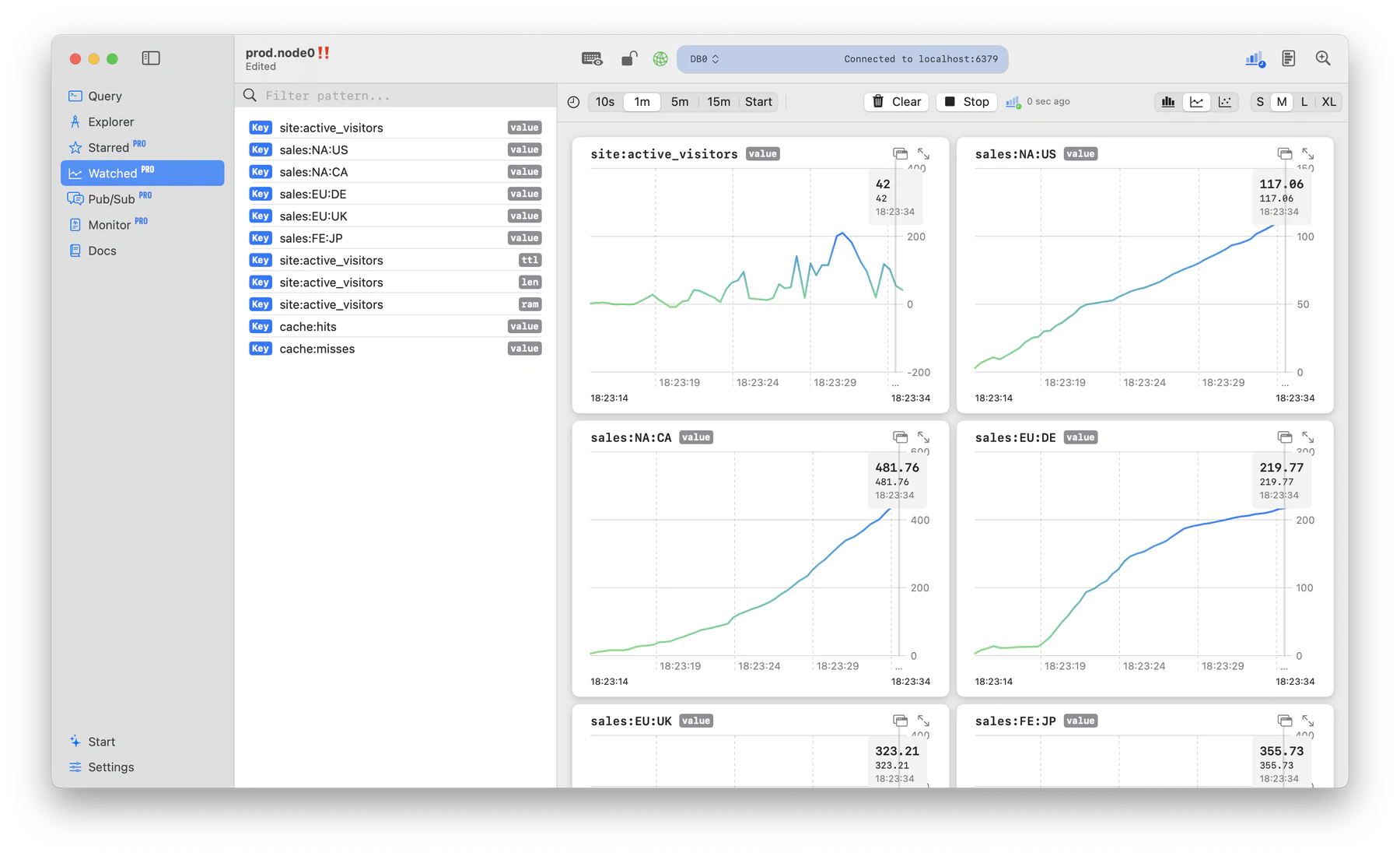Screen dimensions: 1400x856
Task: Click the document log icon in top toolbar
Action: click(1289, 58)
